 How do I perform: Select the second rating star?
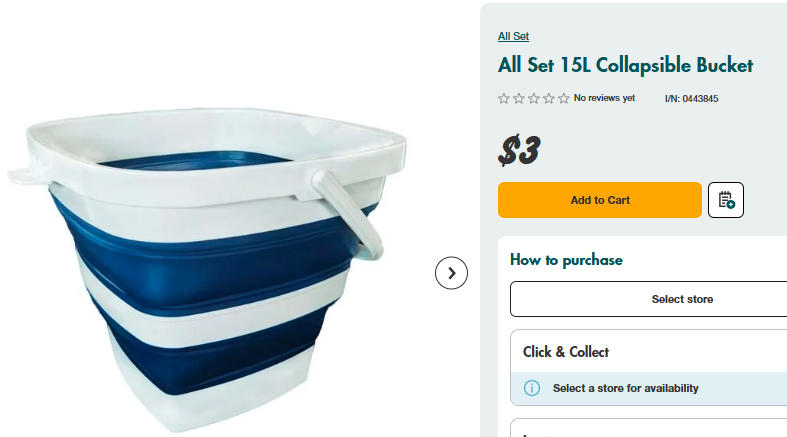click(519, 99)
